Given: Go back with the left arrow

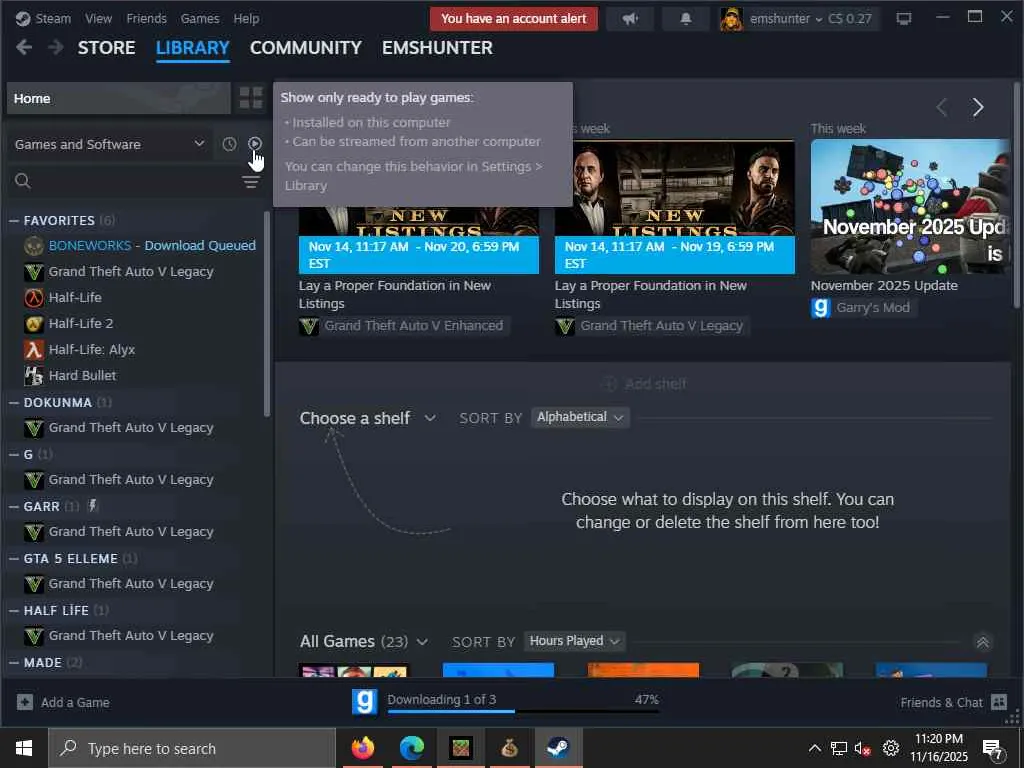Looking at the screenshot, I should click(x=24, y=47).
